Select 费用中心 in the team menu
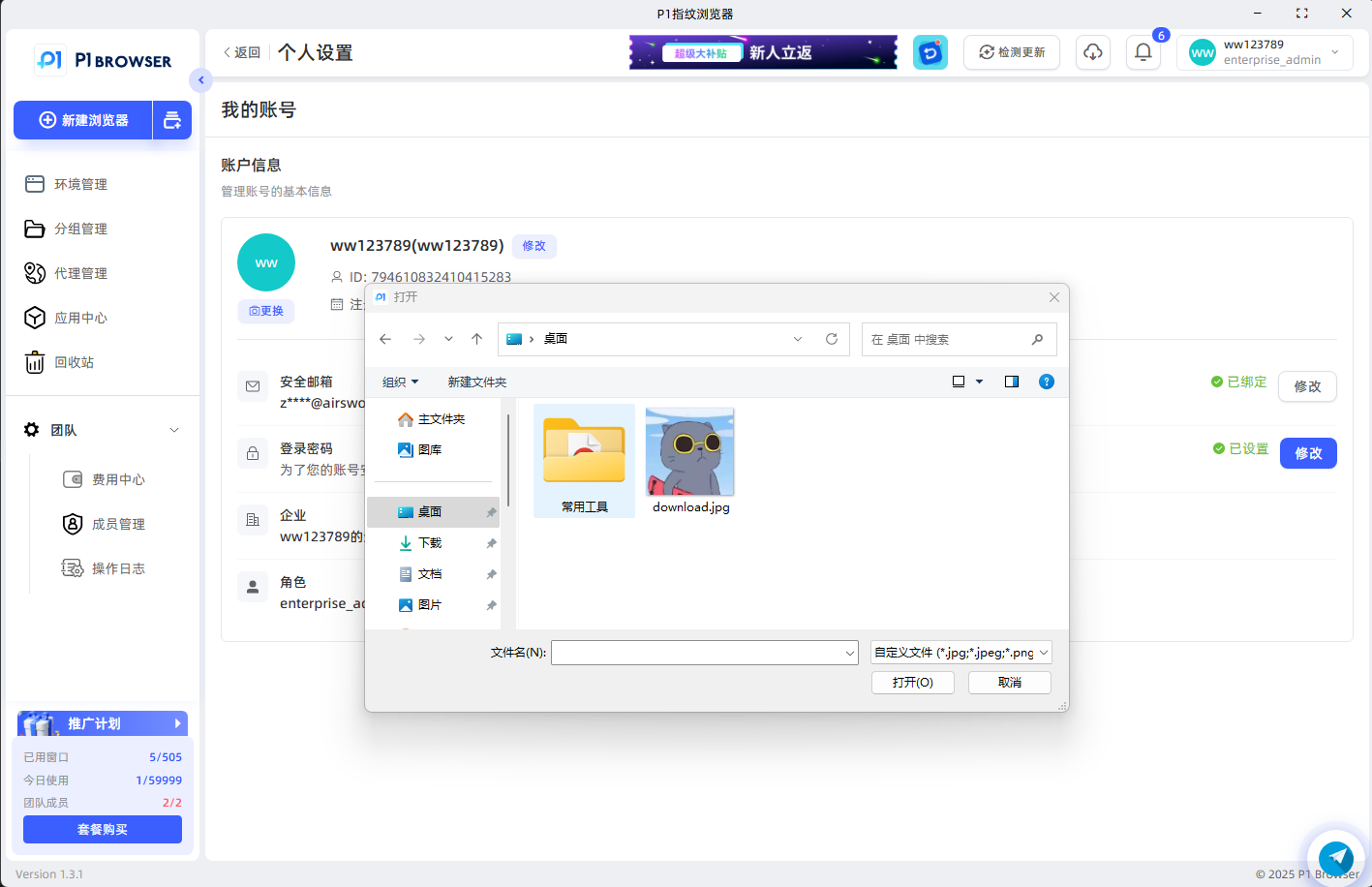 click(116, 478)
